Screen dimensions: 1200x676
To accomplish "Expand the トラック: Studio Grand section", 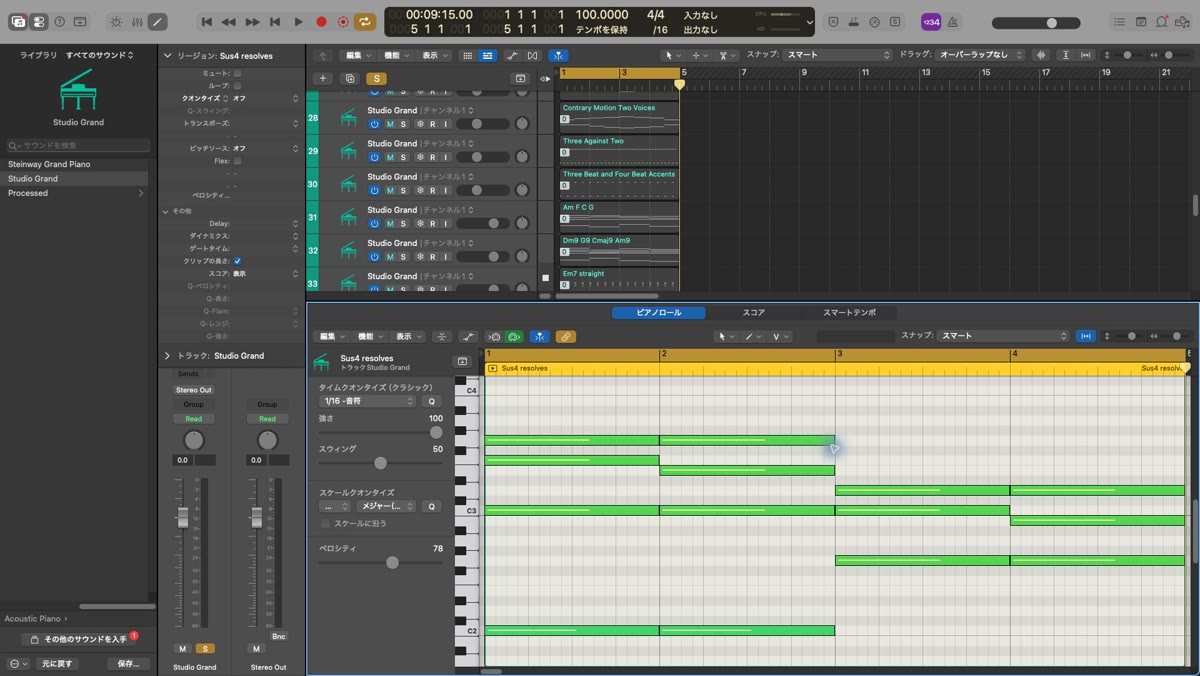I will pyautogui.click(x=167, y=356).
